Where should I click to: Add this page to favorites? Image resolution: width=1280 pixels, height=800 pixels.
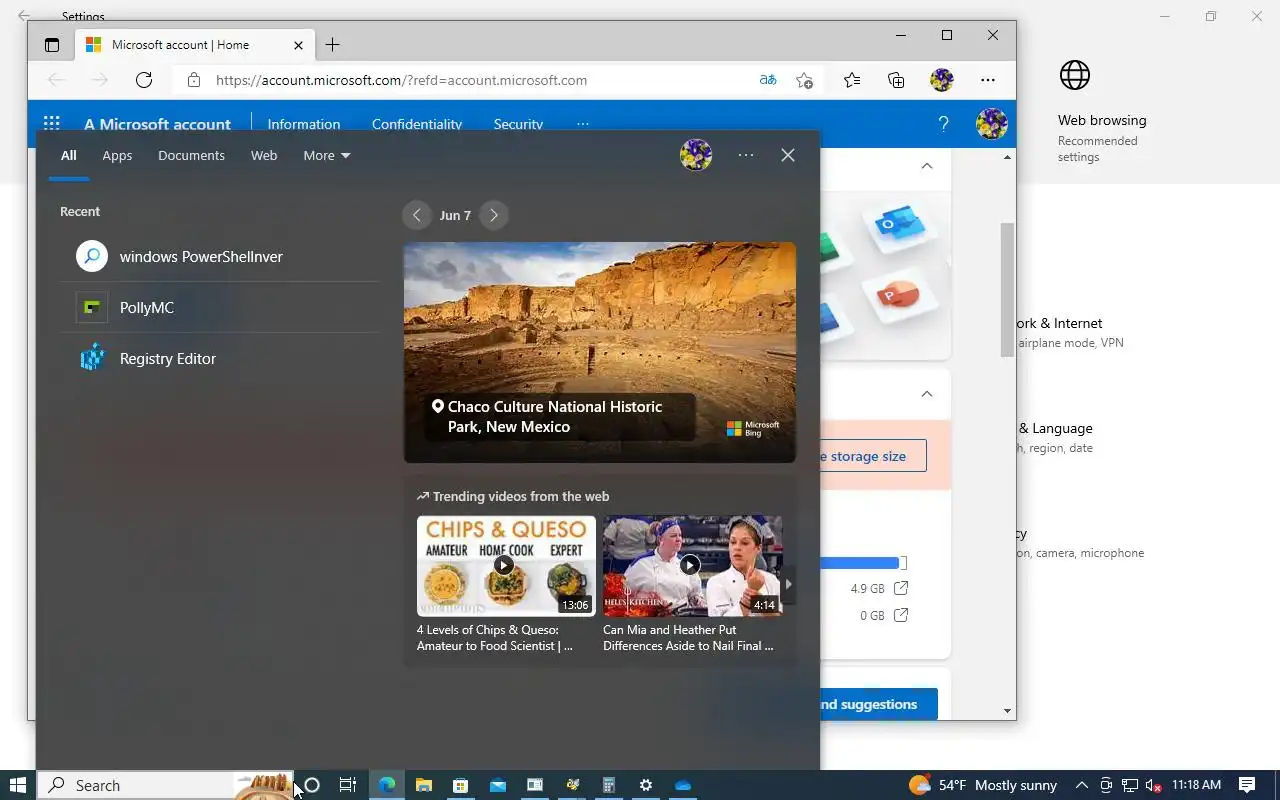[805, 80]
